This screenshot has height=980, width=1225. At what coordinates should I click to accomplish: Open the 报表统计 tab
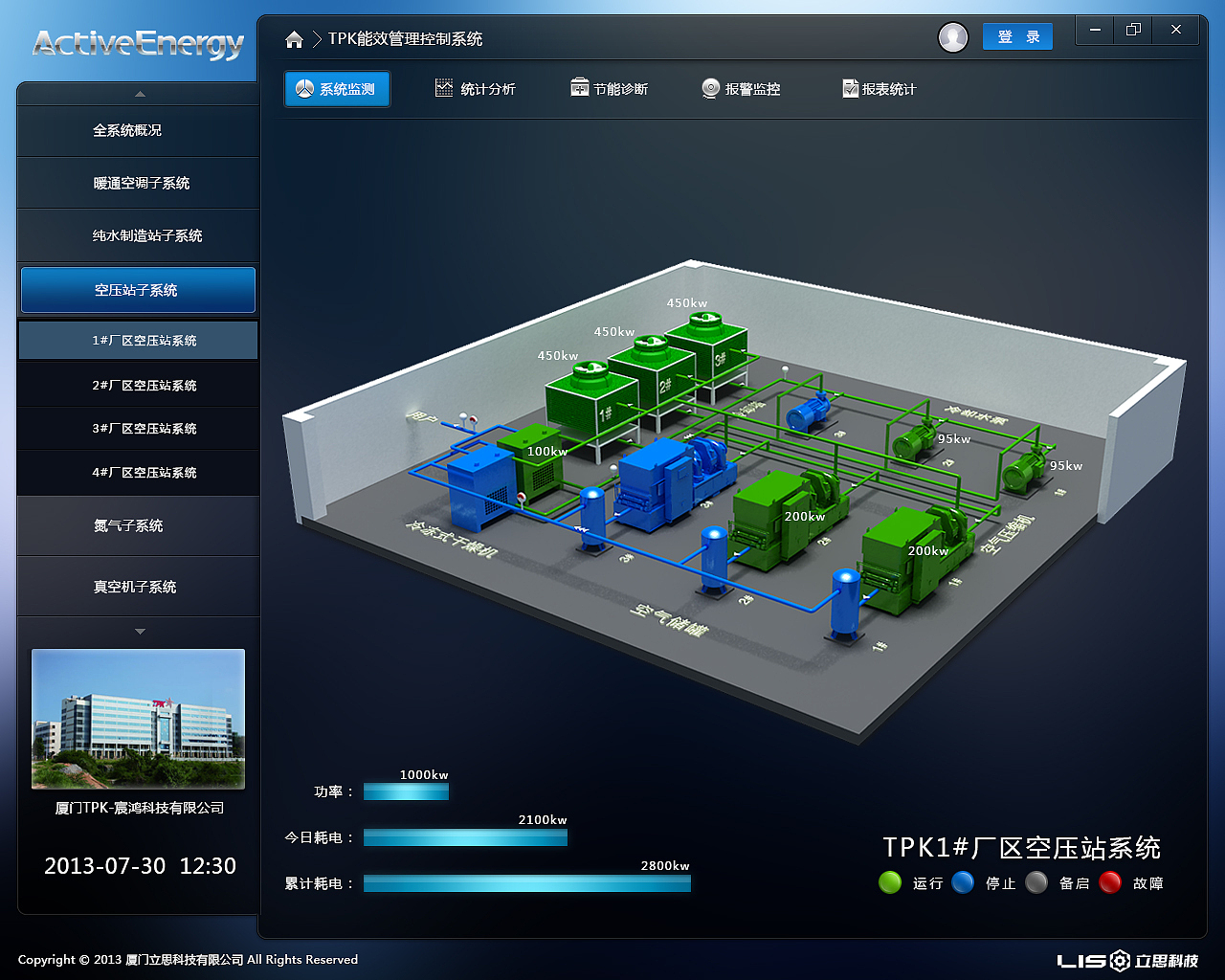click(879, 89)
